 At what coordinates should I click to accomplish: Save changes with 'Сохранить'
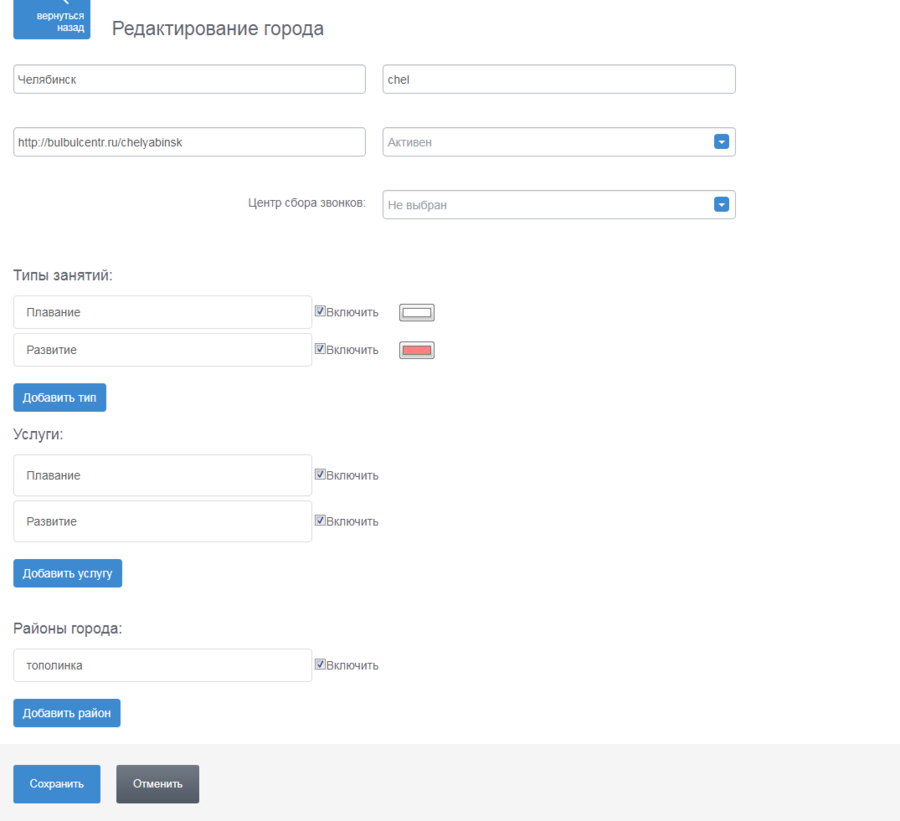pos(57,784)
